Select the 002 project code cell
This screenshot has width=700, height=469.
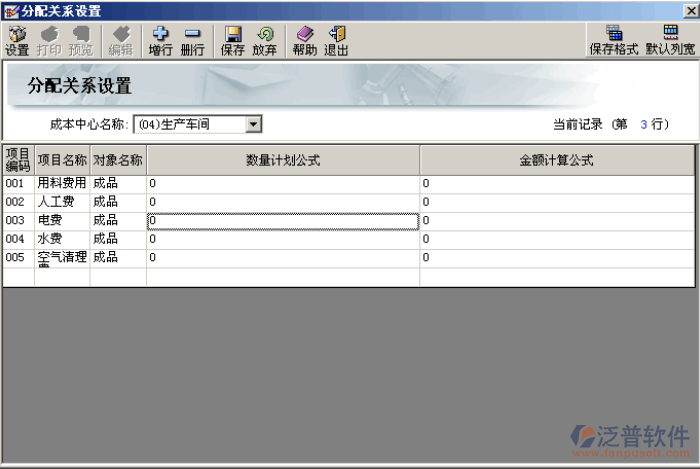coord(19,203)
